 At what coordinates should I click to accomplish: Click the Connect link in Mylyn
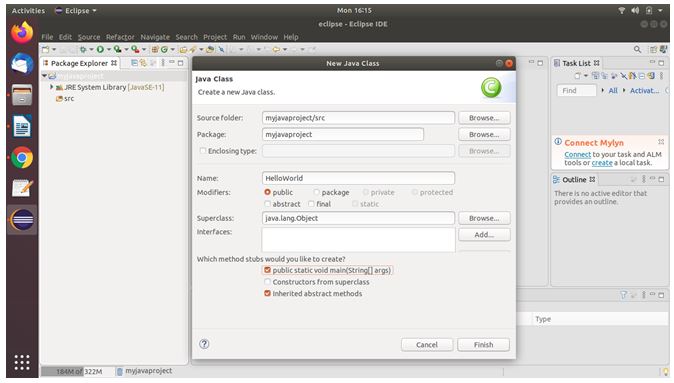pos(577,154)
